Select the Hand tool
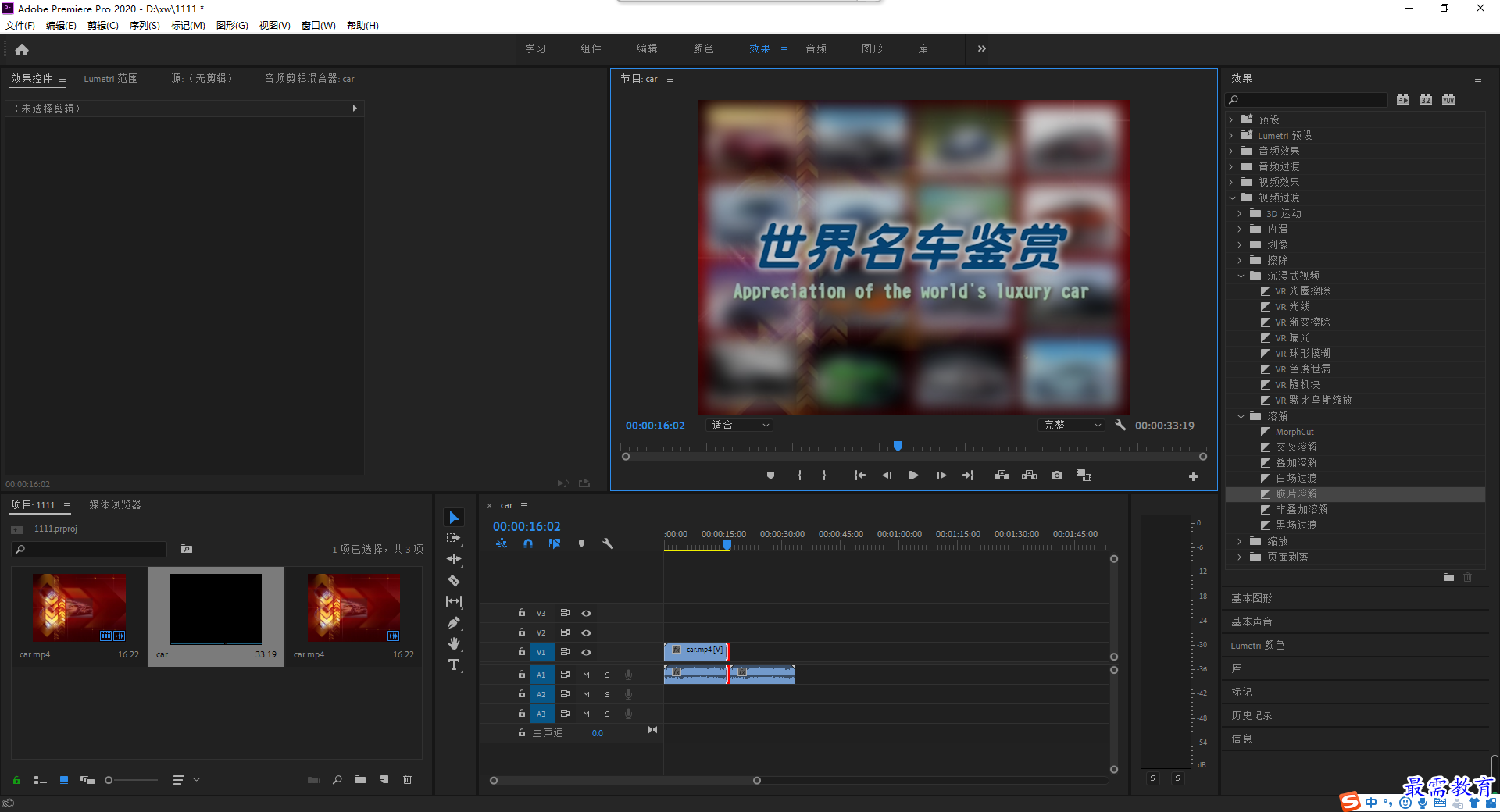 click(454, 644)
